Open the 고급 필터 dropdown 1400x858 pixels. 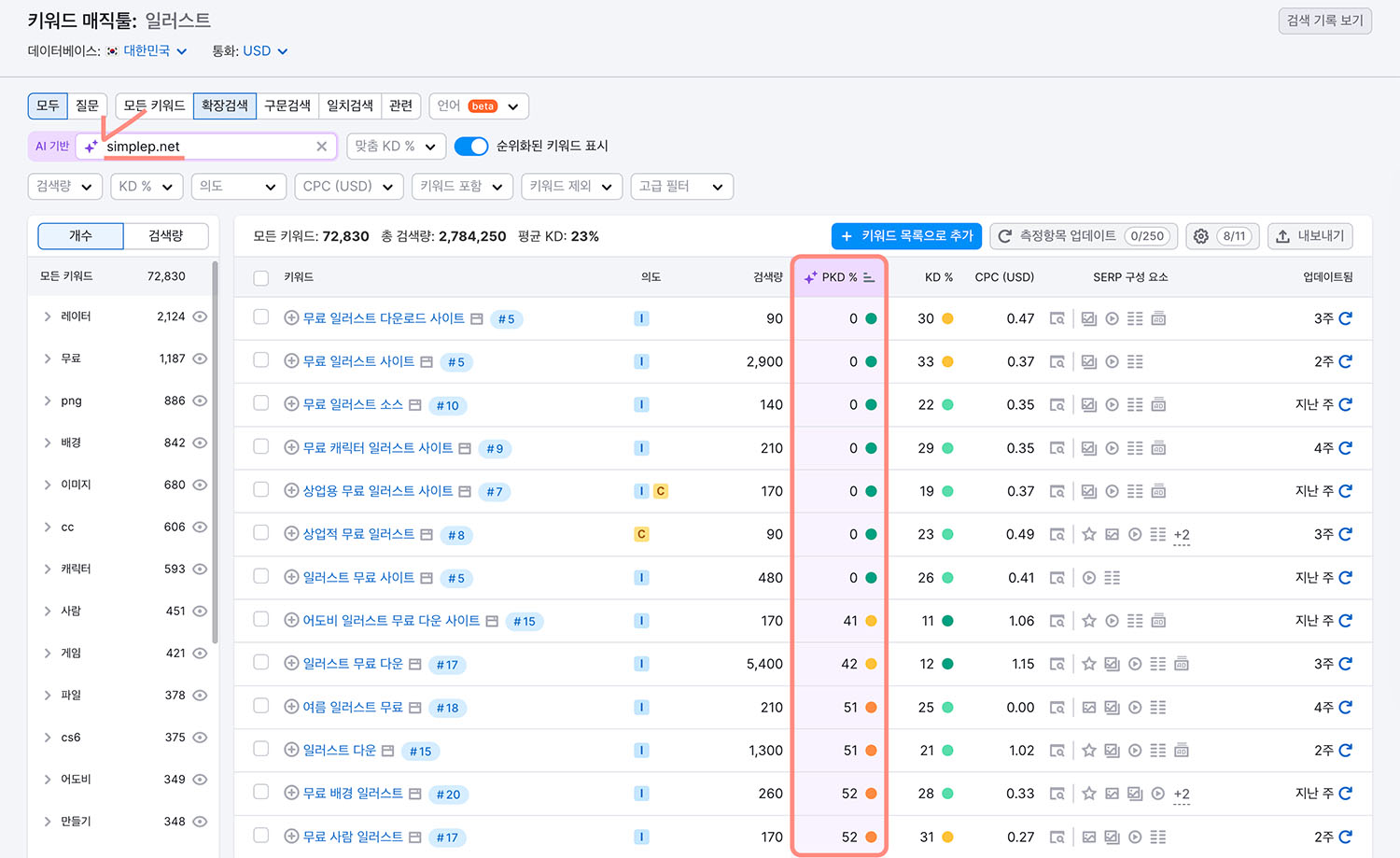click(681, 187)
